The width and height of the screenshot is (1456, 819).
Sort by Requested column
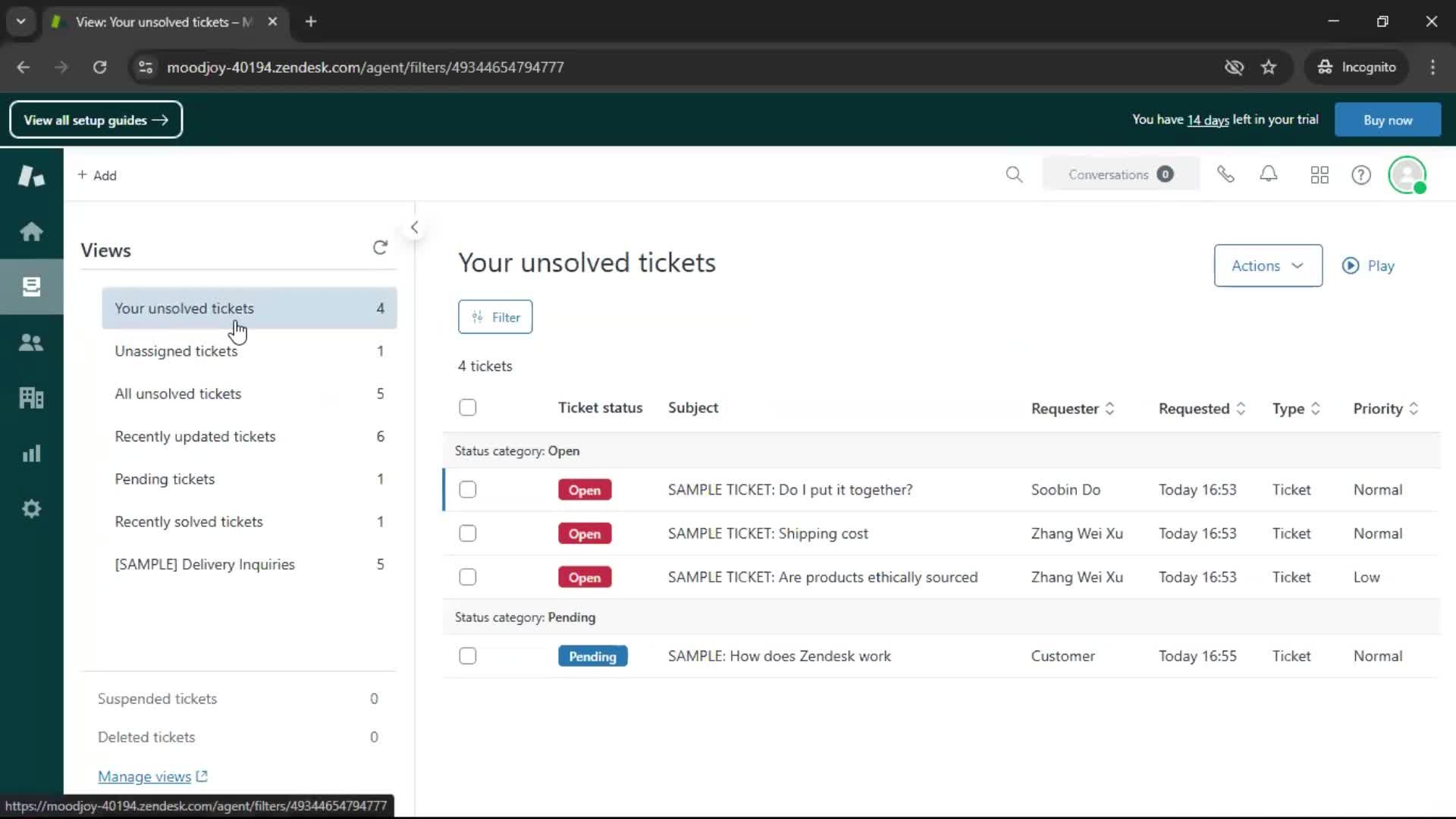pyautogui.click(x=1202, y=409)
